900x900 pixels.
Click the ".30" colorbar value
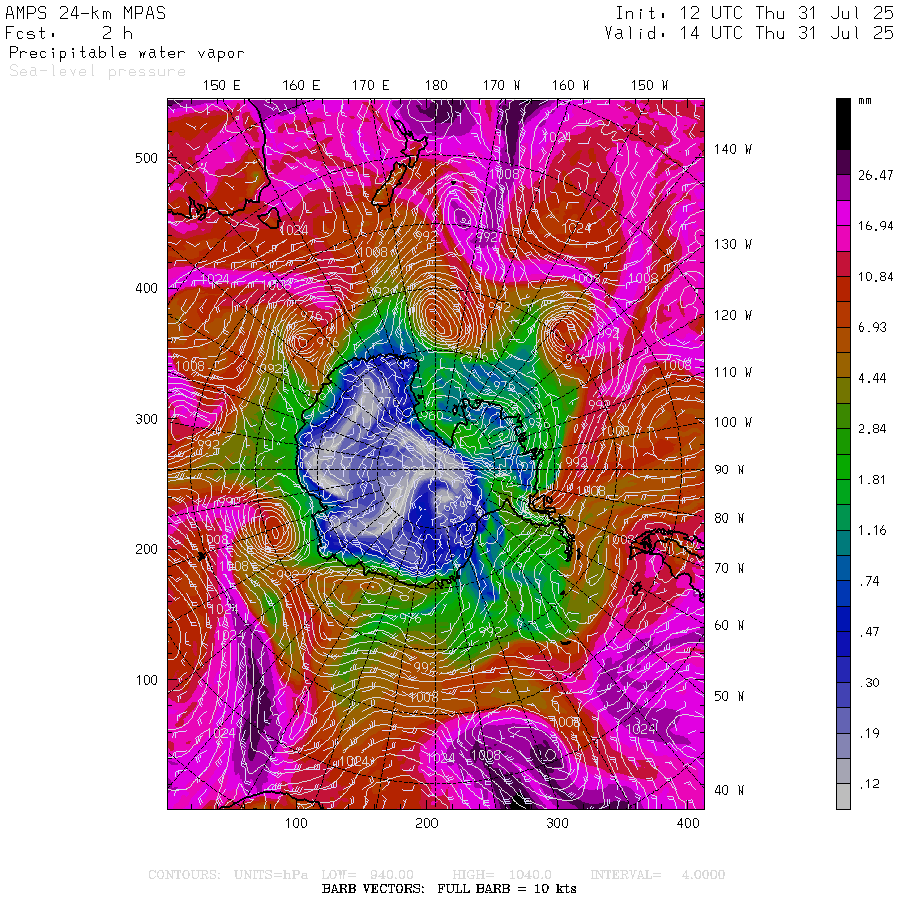(869, 682)
